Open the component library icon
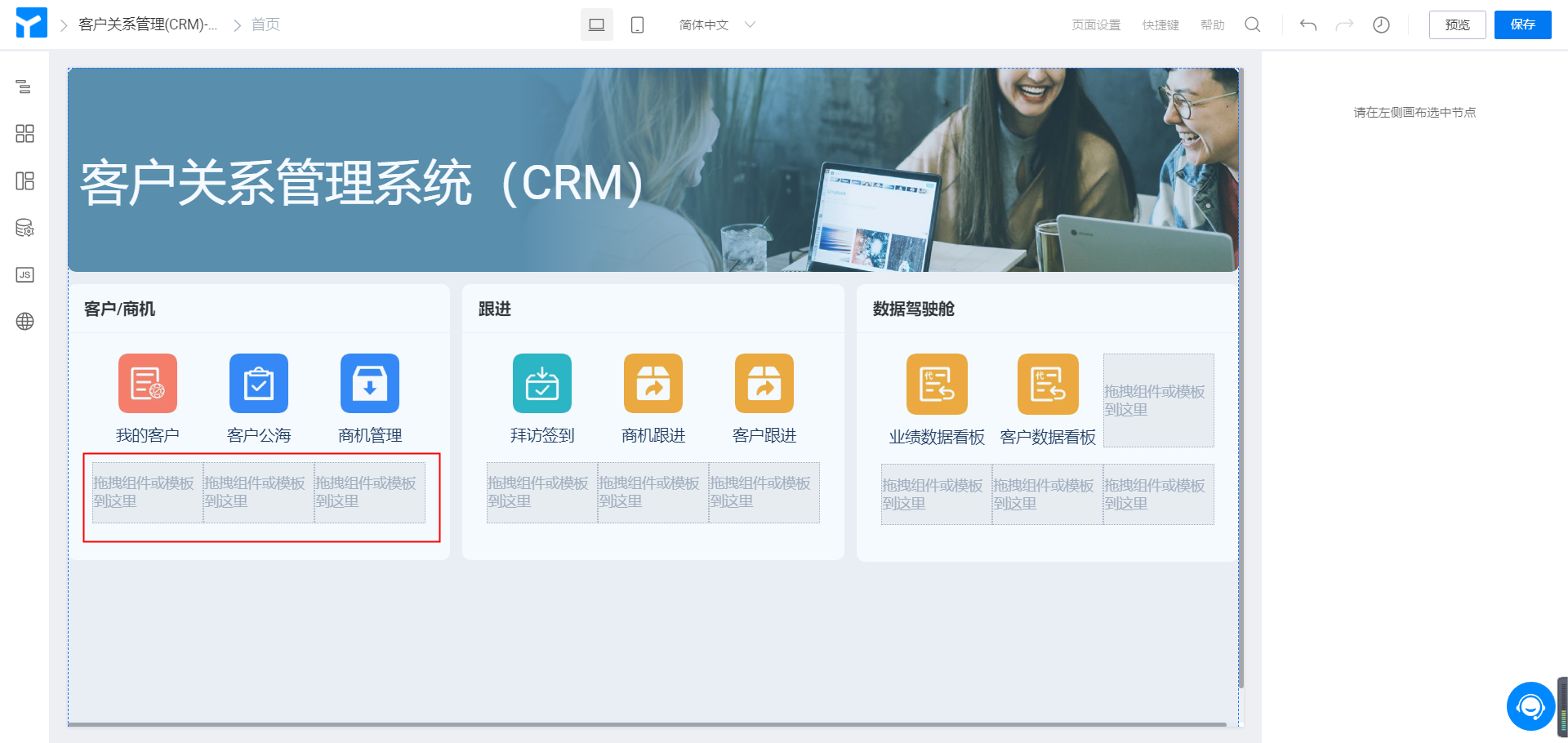This screenshot has height=743, width=1568. (24, 134)
